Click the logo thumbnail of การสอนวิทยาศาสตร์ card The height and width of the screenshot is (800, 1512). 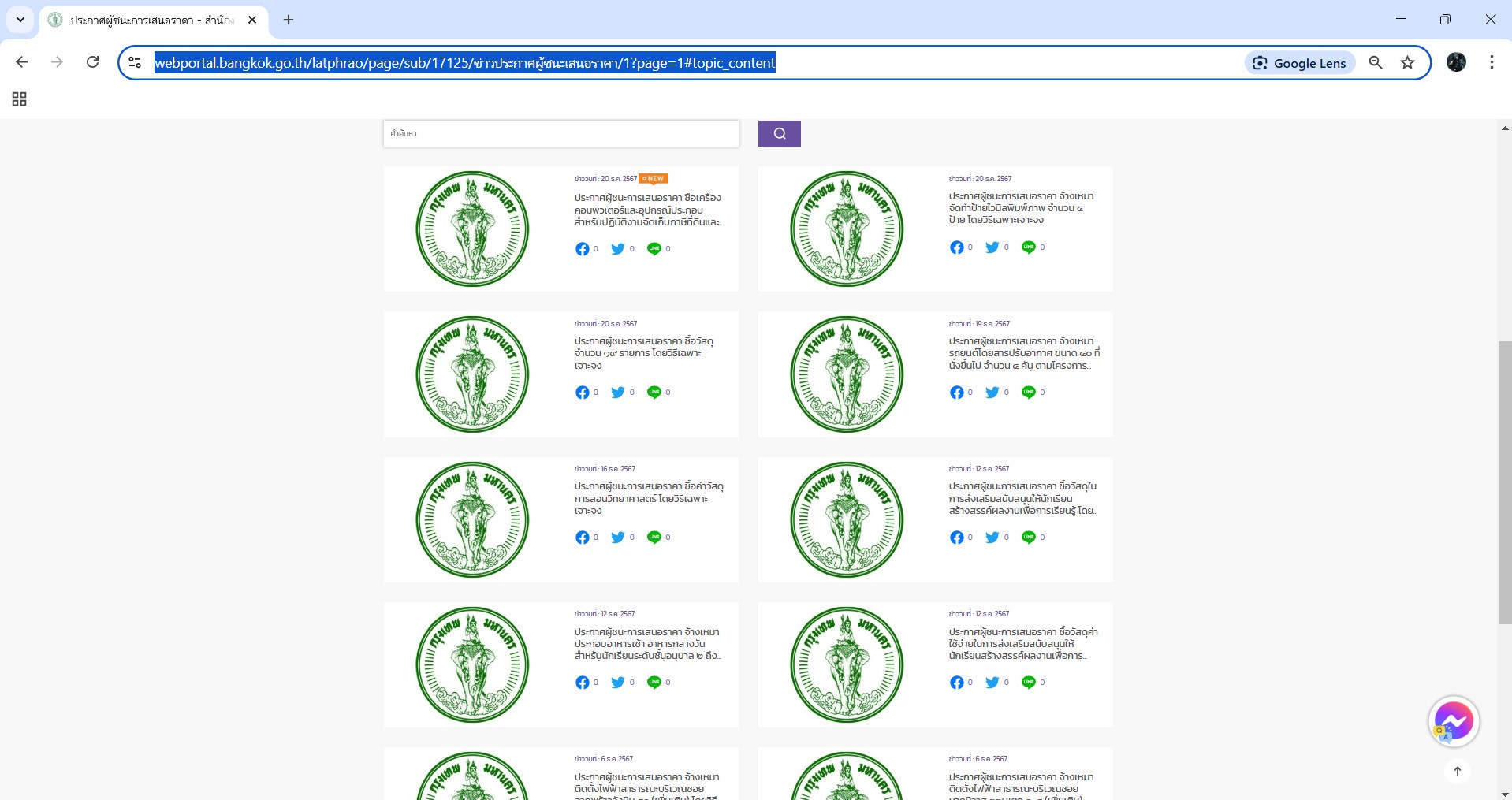point(472,519)
